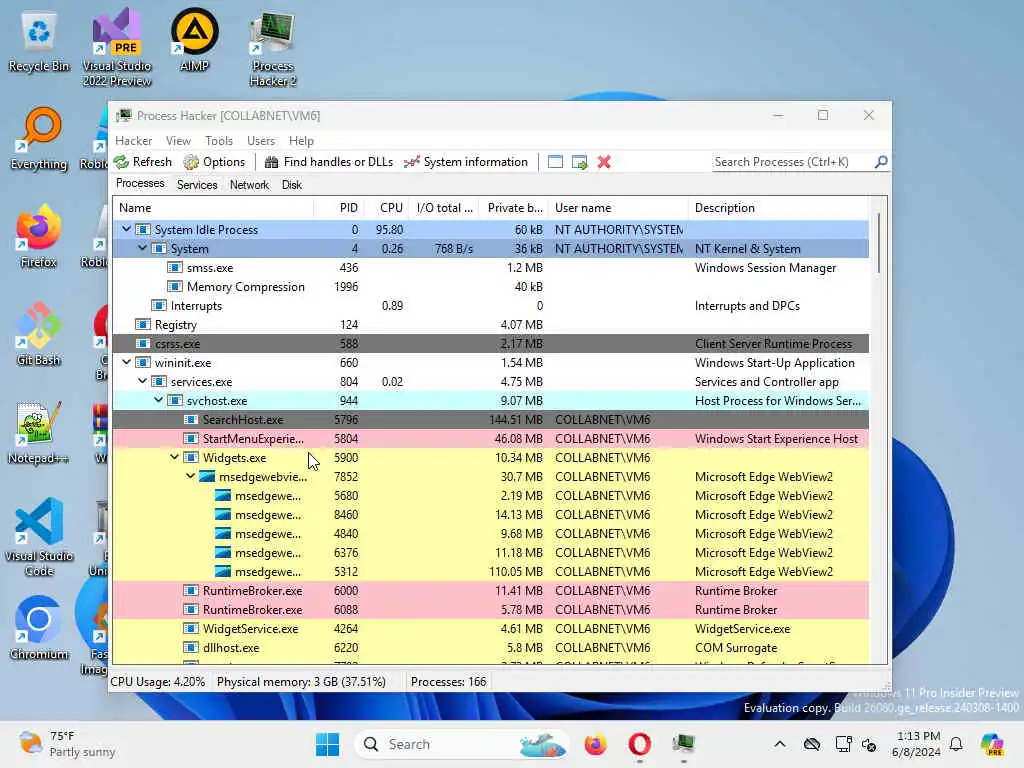Select the dllhost.exe process row
This screenshot has width=1024, height=768.
point(490,647)
